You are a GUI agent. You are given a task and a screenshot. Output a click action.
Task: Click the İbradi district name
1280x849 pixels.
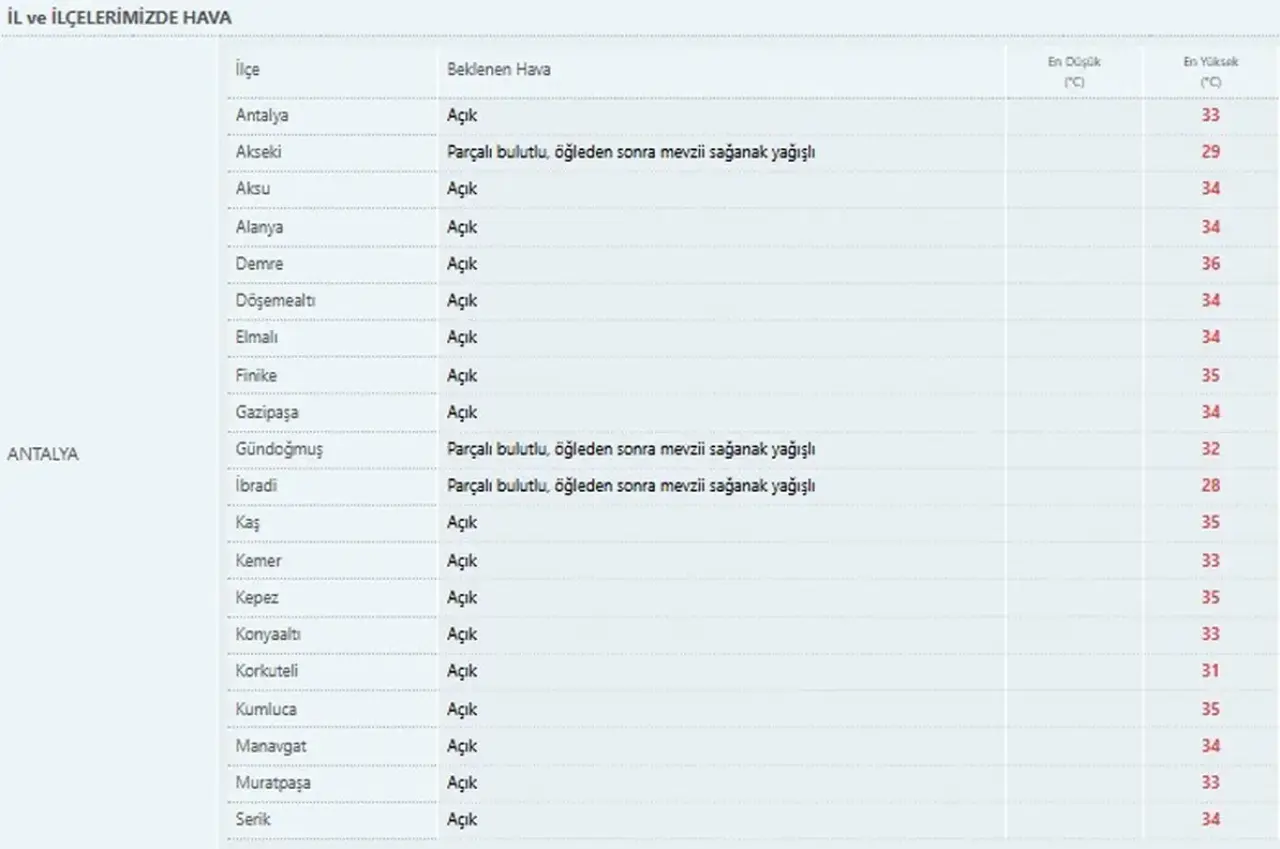click(x=256, y=486)
